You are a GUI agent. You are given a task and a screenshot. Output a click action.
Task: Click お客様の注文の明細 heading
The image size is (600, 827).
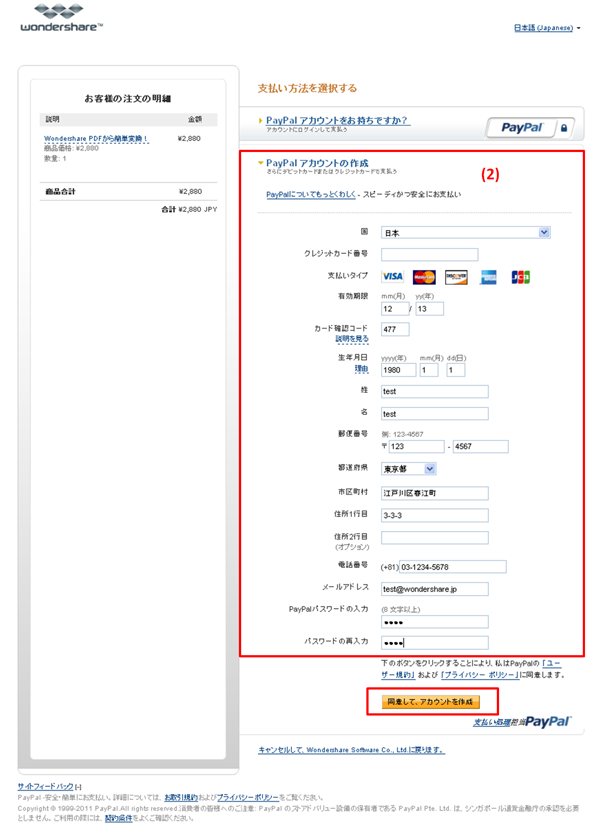coord(128,99)
